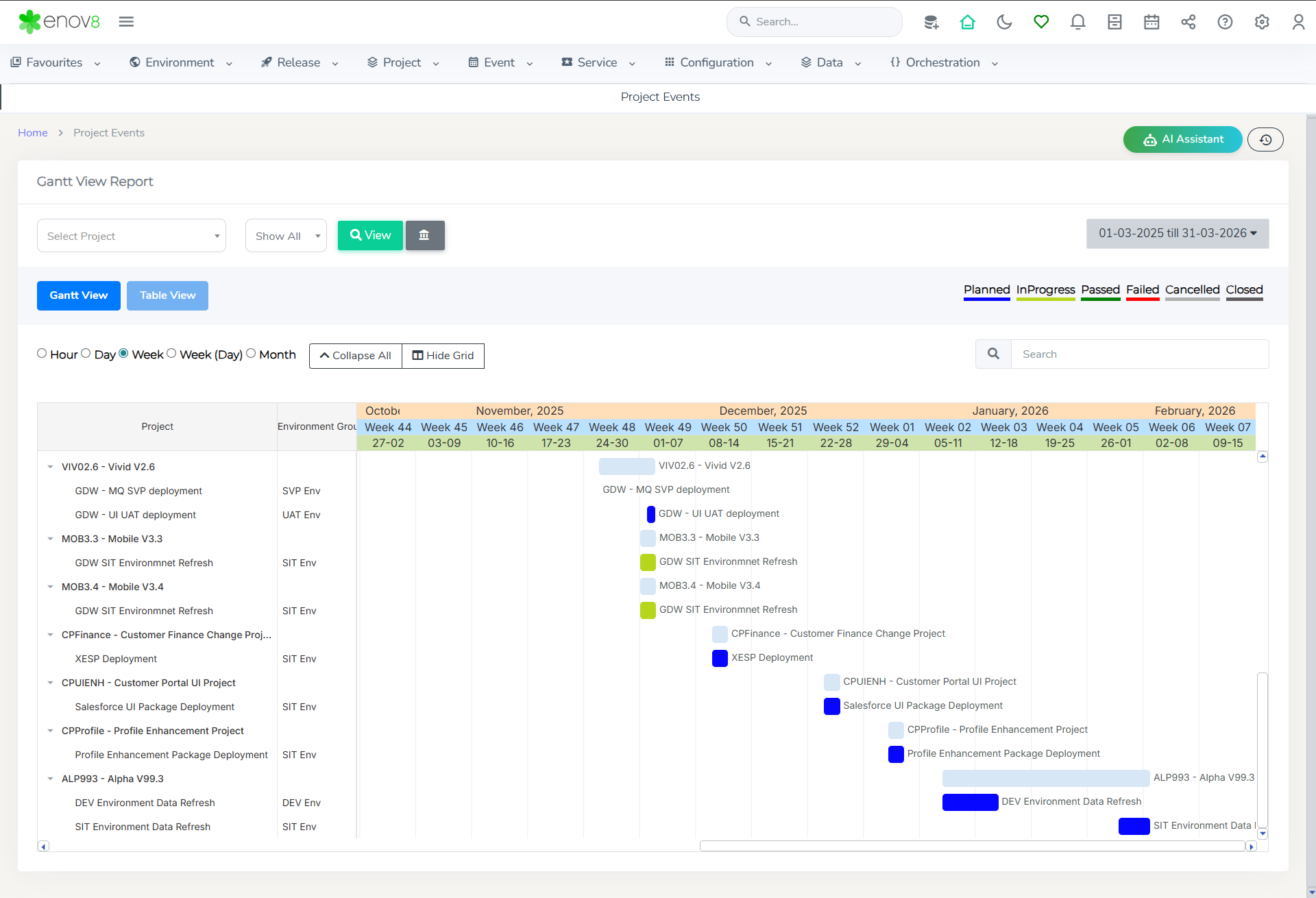Open the help question mark icon
This screenshot has height=898, width=1316.
pos(1225,22)
